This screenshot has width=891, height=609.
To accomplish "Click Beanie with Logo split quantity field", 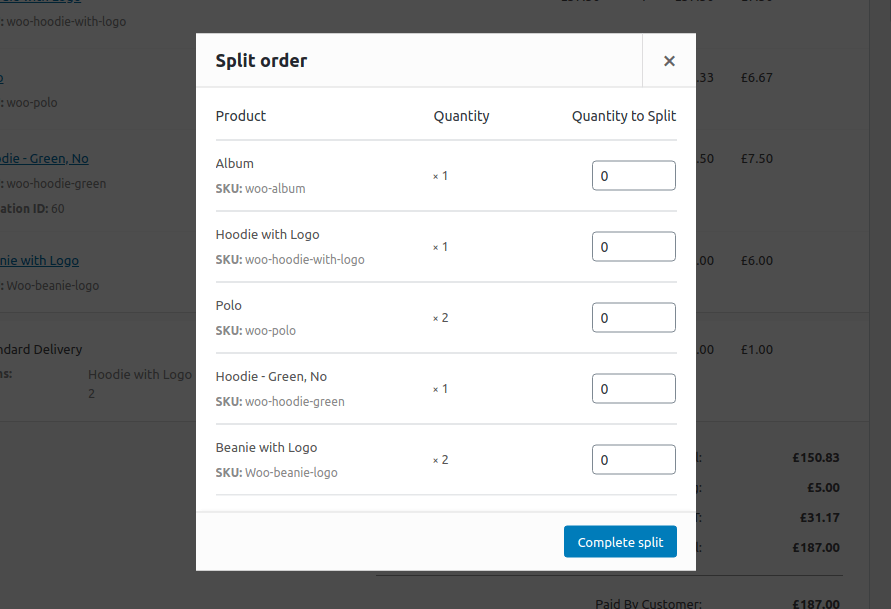I will pos(633,459).
